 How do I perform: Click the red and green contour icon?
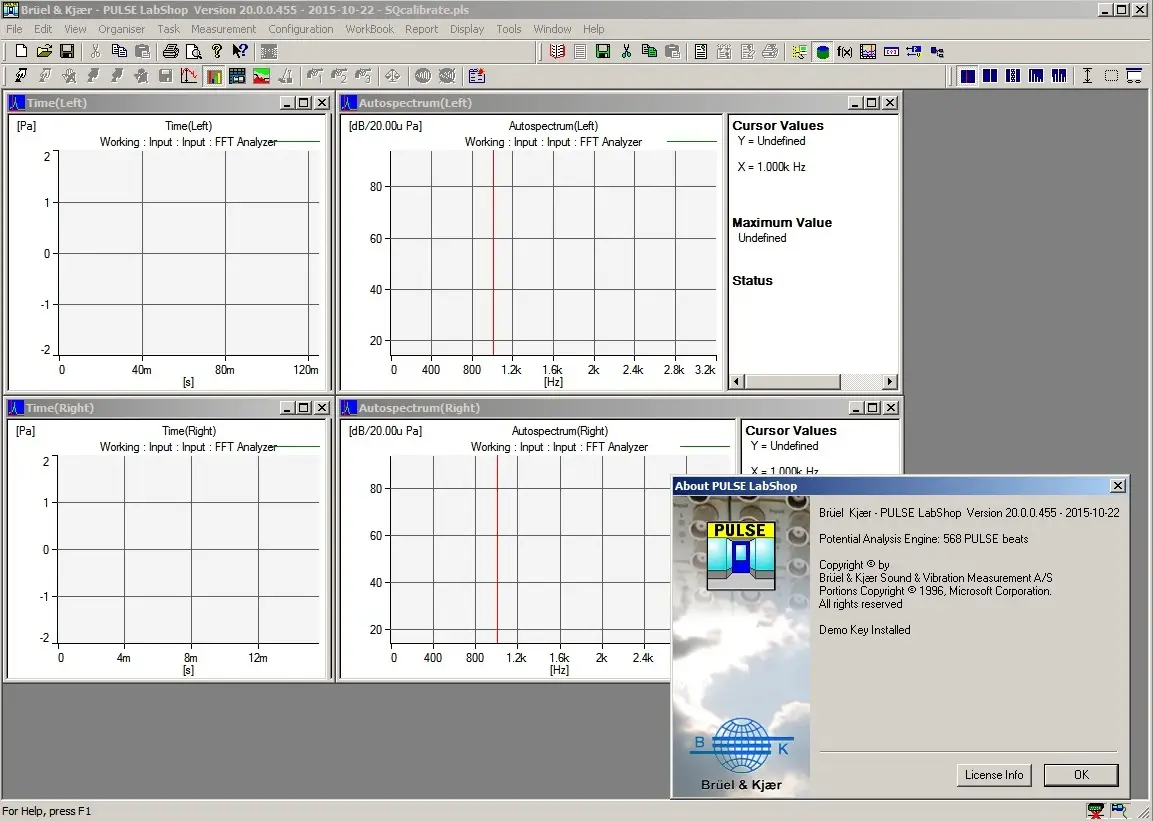coord(261,76)
